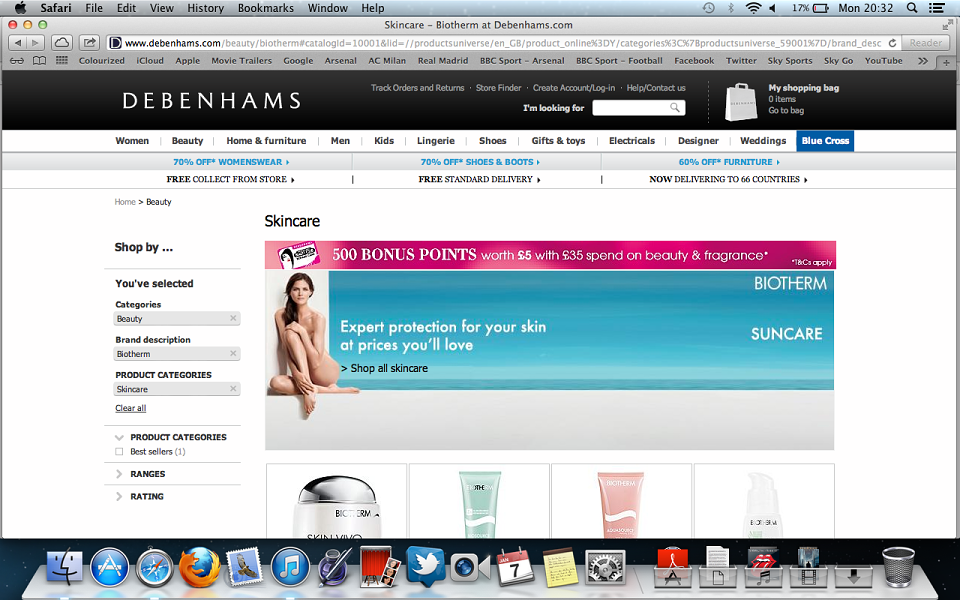The width and height of the screenshot is (960, 600).
Task: Launch Firefox from the Dock
Action: (x=200, y=567)
